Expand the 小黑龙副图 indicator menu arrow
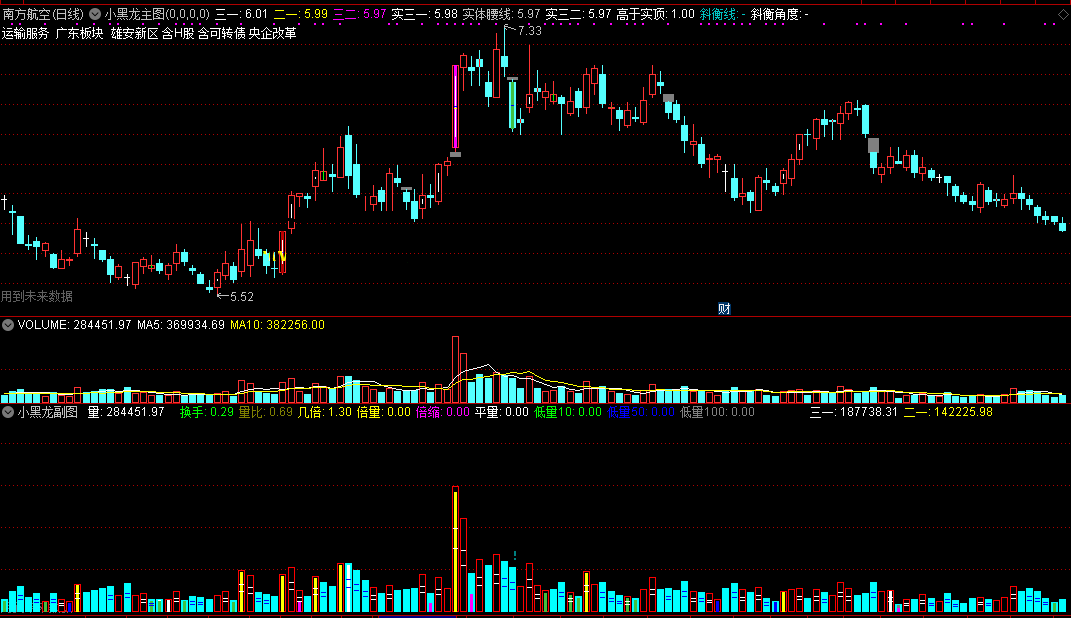1071x618 pixels. click(8, 412)
